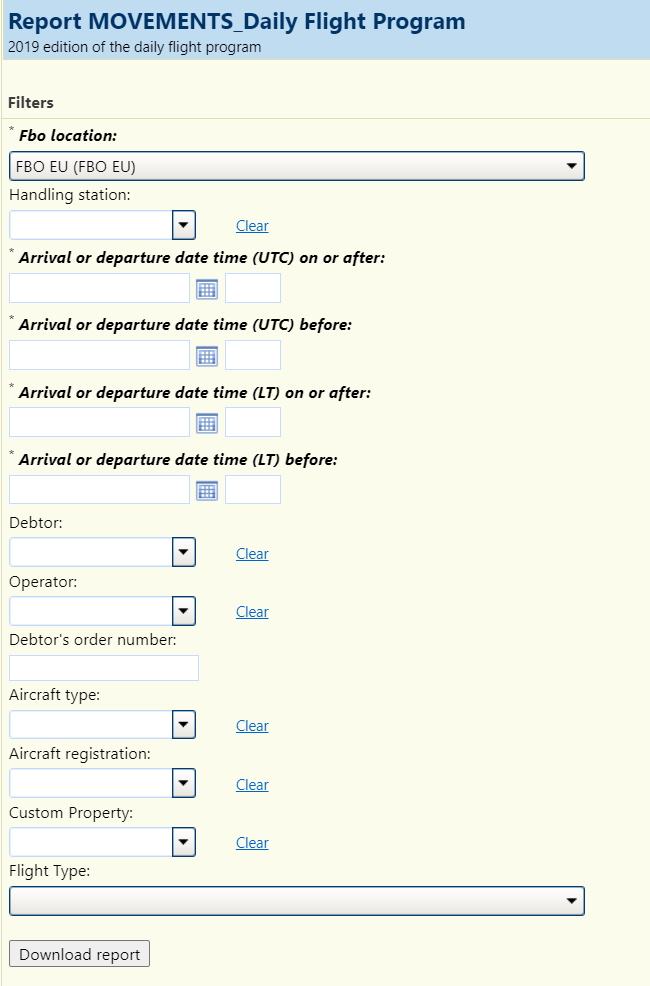Open calendar picker for UTC before date
Viewport: 650px width, 986px height.
click(207, 356)
